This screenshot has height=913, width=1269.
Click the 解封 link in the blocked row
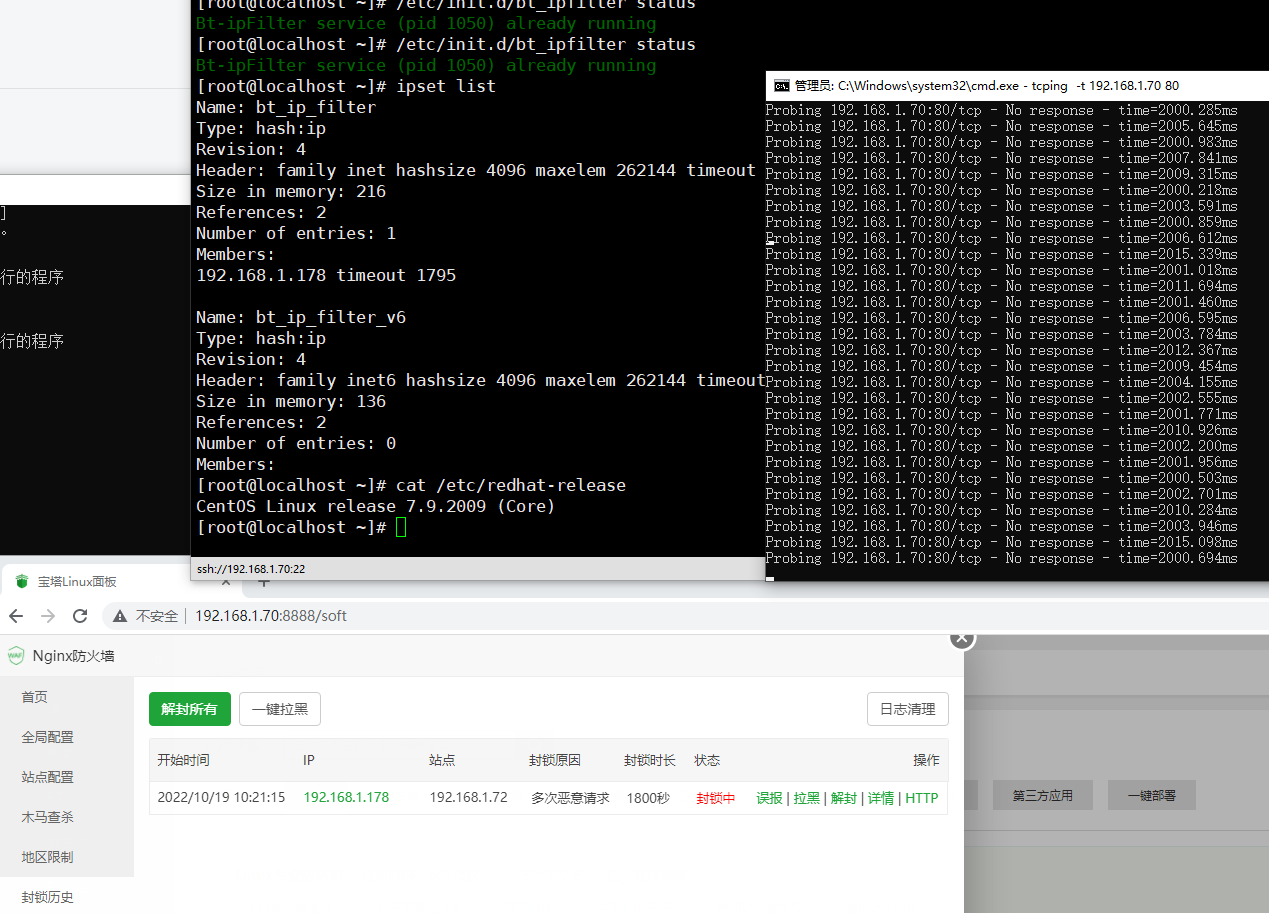point(844,798)
